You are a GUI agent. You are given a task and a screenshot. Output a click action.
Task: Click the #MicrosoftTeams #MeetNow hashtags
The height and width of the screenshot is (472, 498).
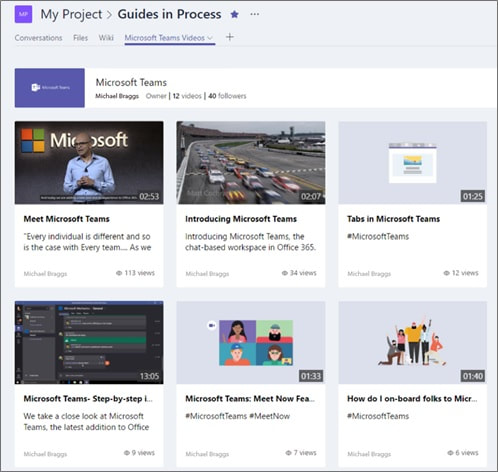click(x=238, y=416)
